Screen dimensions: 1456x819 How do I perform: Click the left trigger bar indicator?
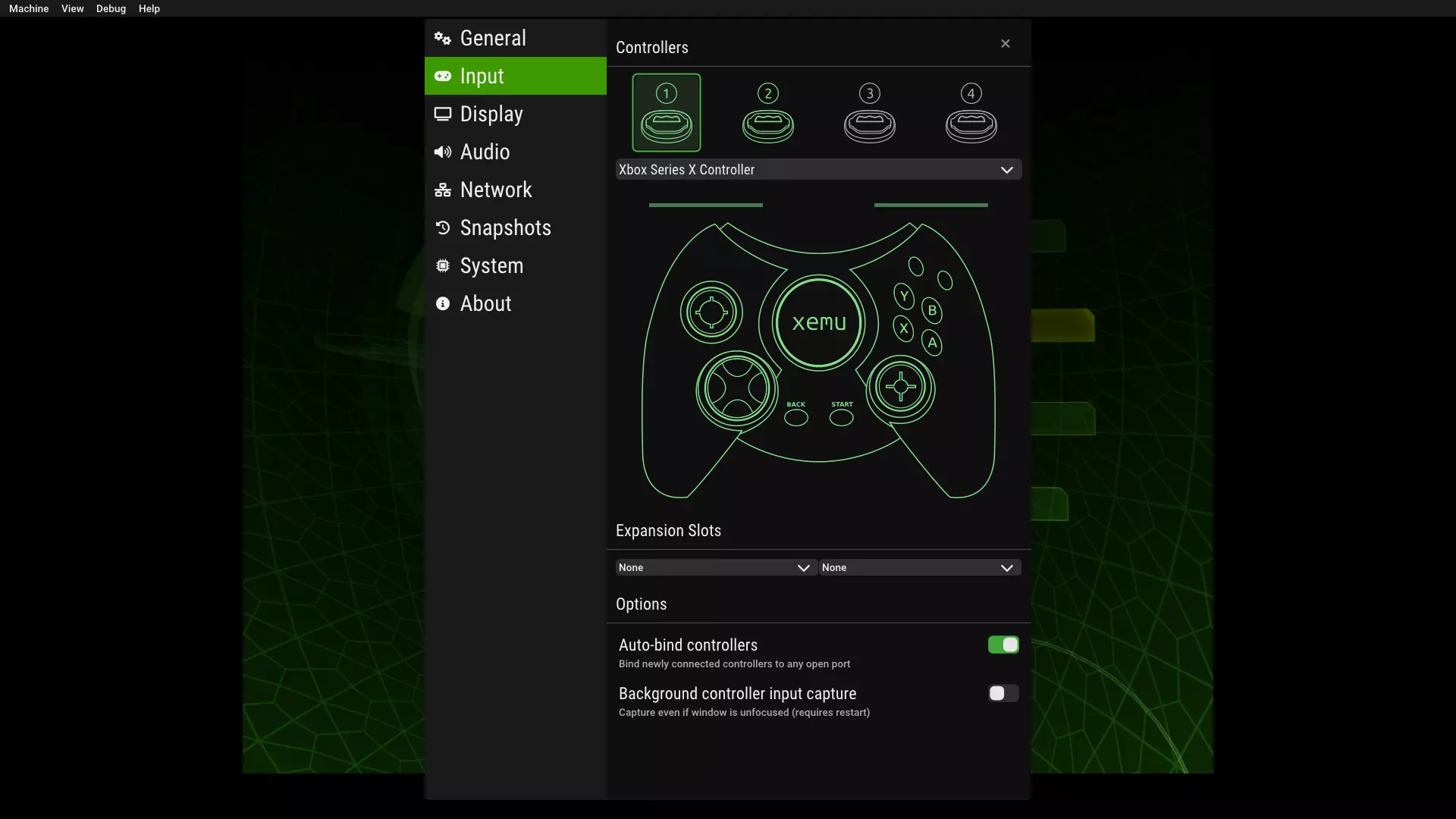pyautogui.click(x=705, y=205)
